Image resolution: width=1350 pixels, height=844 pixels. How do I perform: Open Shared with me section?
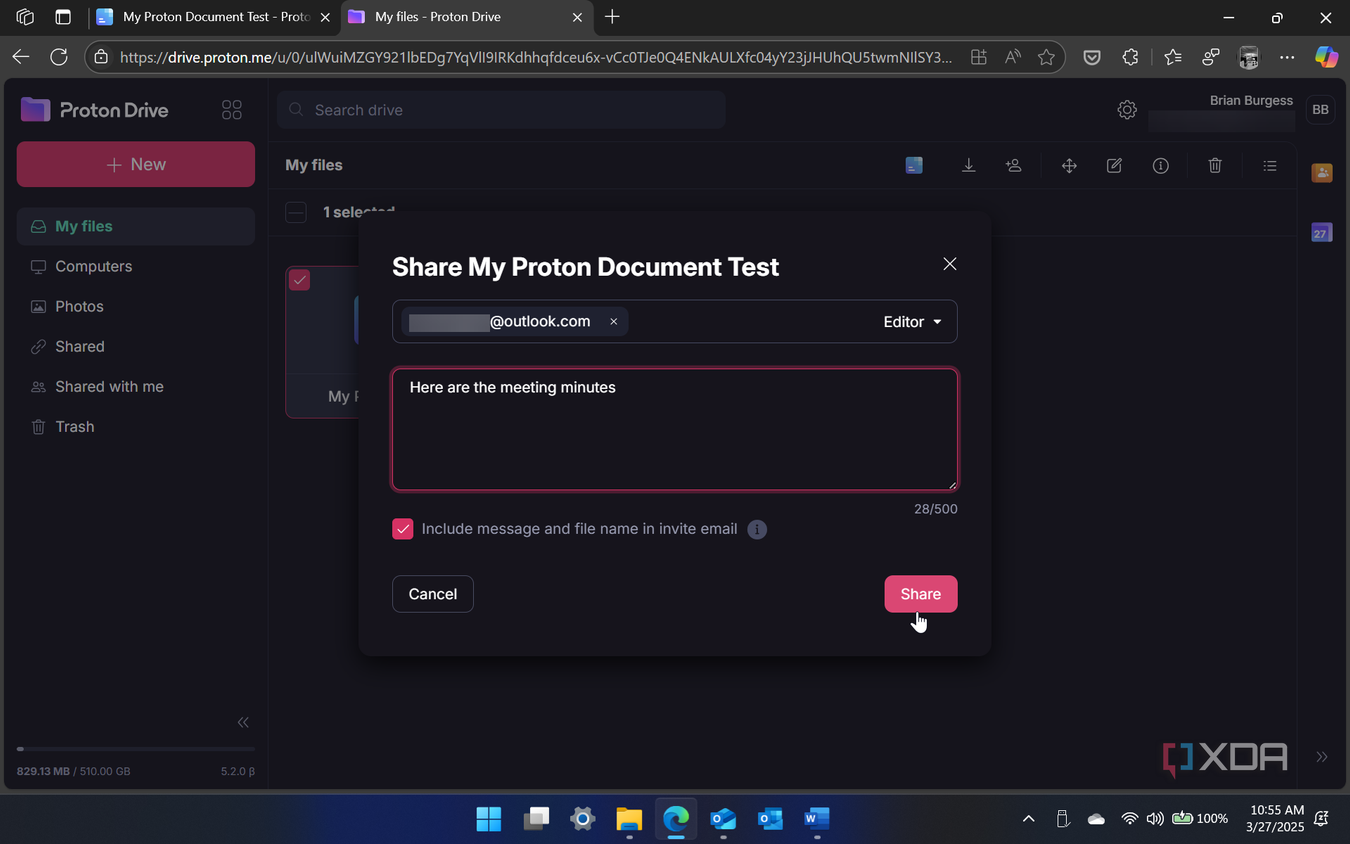136,386
